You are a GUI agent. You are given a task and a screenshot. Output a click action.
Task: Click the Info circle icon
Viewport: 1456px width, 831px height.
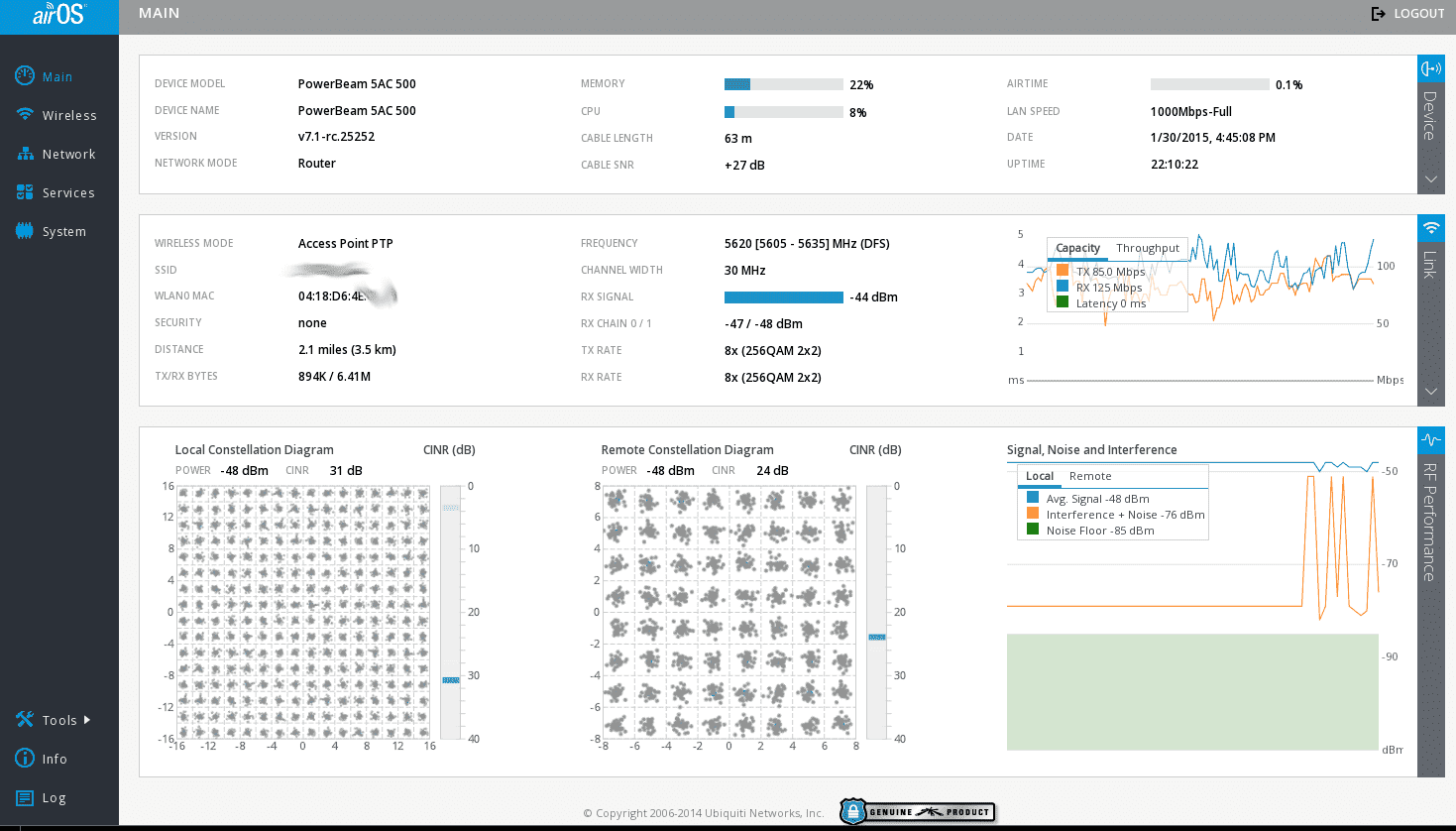pos(25,759)
